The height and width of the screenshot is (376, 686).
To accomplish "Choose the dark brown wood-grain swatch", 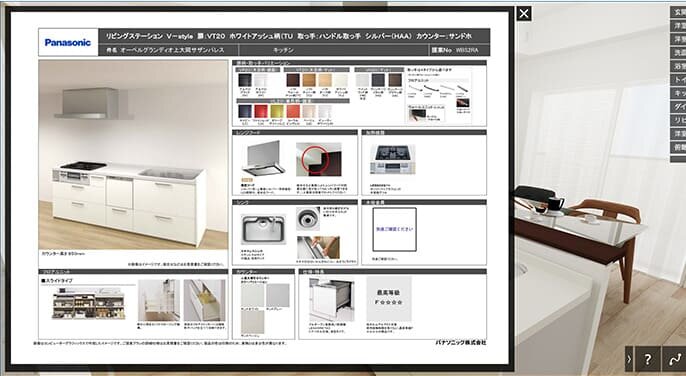I will click(293, 80).
